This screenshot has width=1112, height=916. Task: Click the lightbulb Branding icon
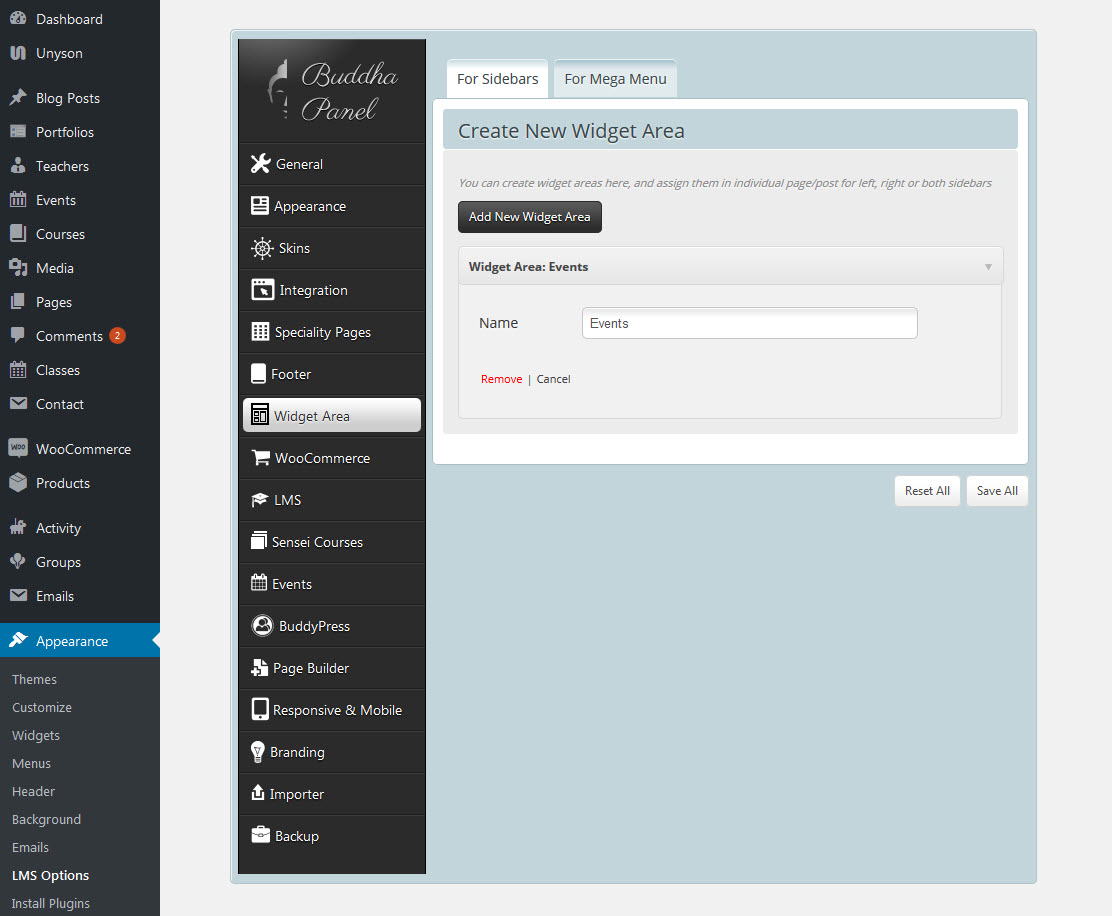(x=257, y=752)
